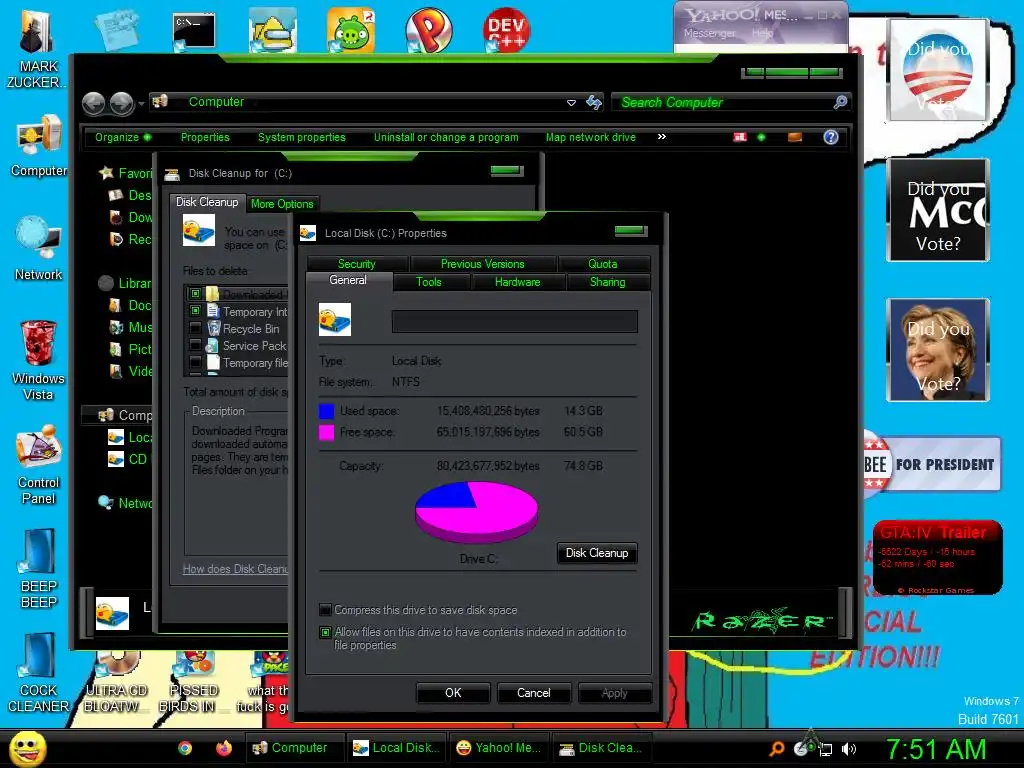Toggle the Downloaded Program Files checkbox
Image resolution: width=1024 pixels, height=768 pixels.
tap(195, 294)
